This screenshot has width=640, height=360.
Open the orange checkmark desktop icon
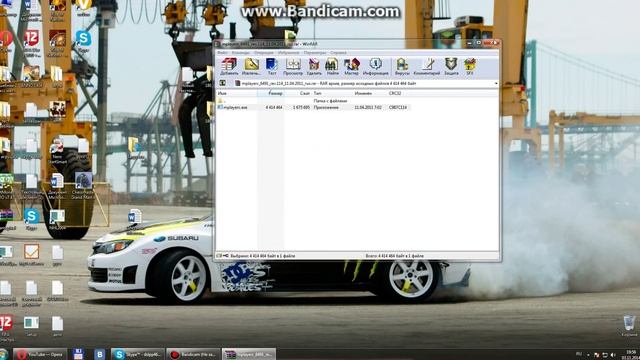pos(31,256)
